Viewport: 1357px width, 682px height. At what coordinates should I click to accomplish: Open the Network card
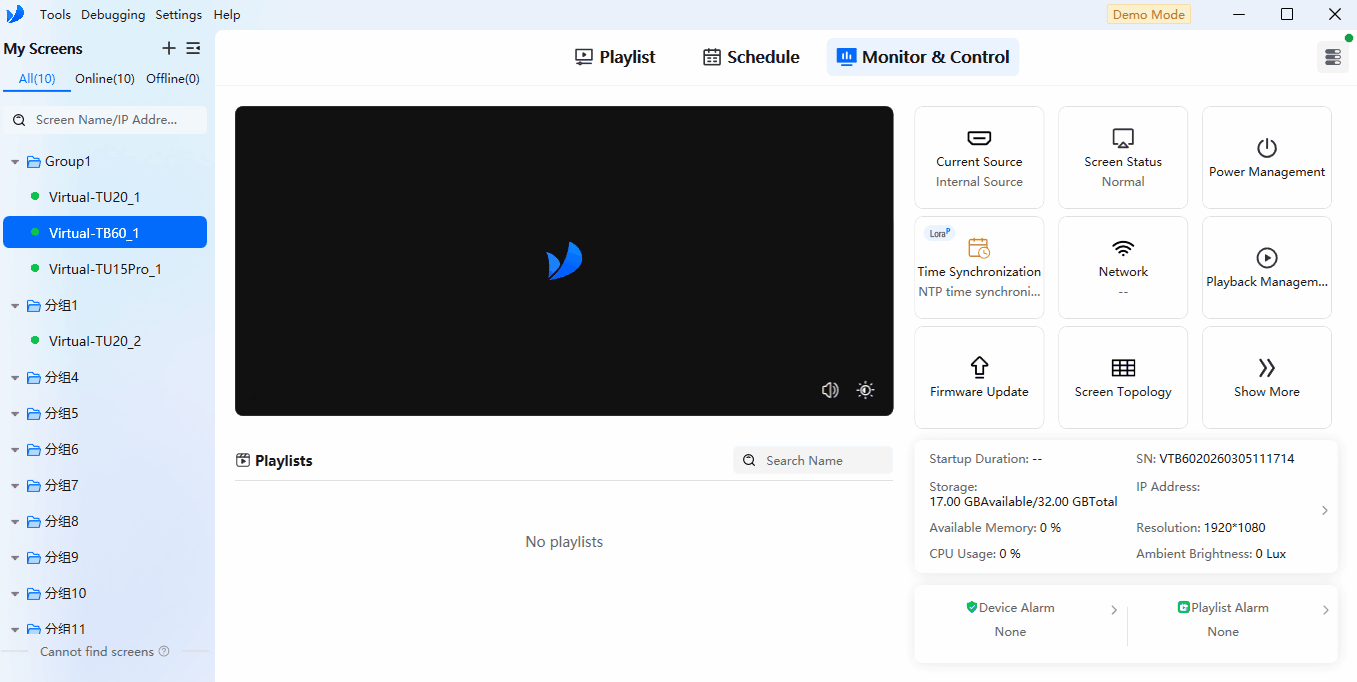[x=1123, y=267]
